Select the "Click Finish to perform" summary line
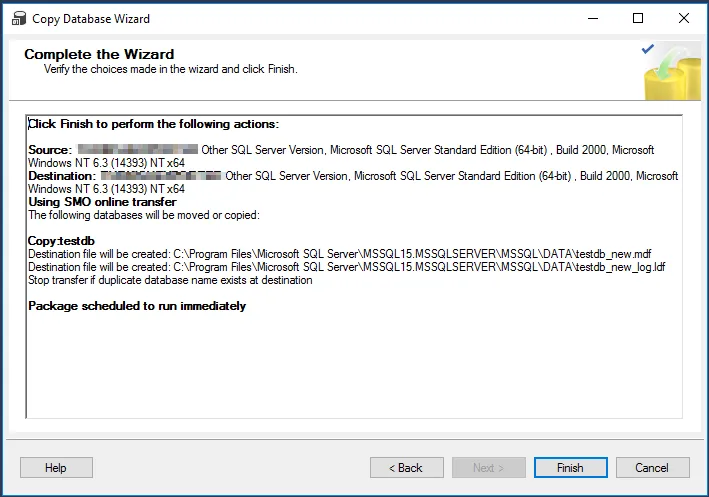 (x=153, y=124)
